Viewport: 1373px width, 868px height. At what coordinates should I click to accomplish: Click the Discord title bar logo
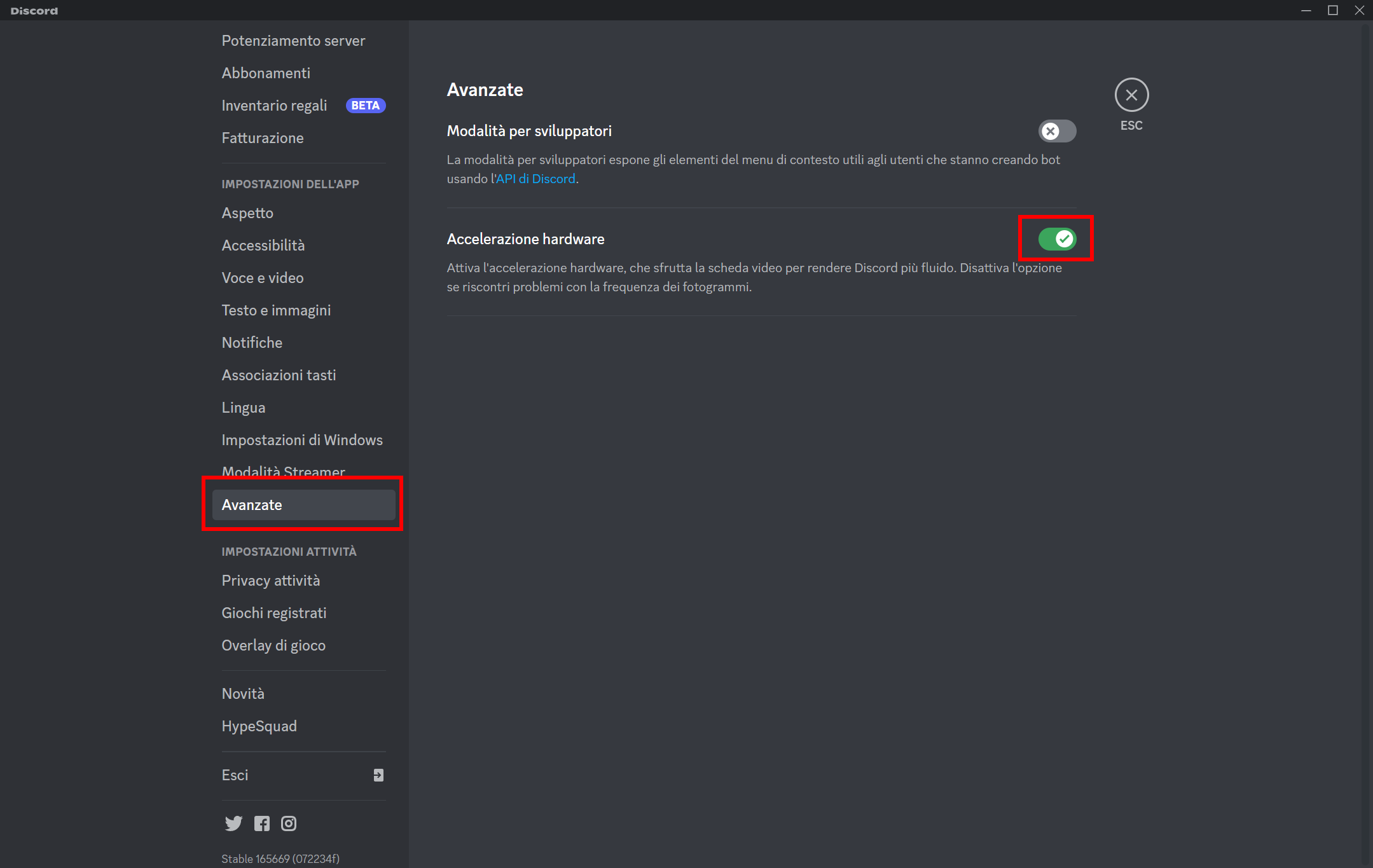pos(33,10)
